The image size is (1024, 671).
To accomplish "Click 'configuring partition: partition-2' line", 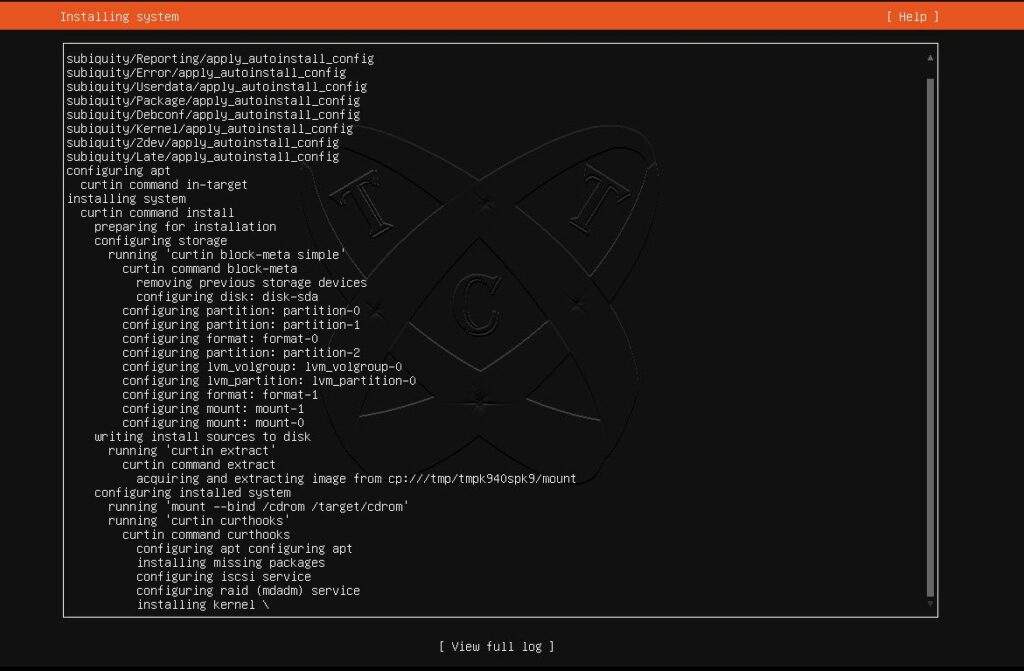I will 241,353.
